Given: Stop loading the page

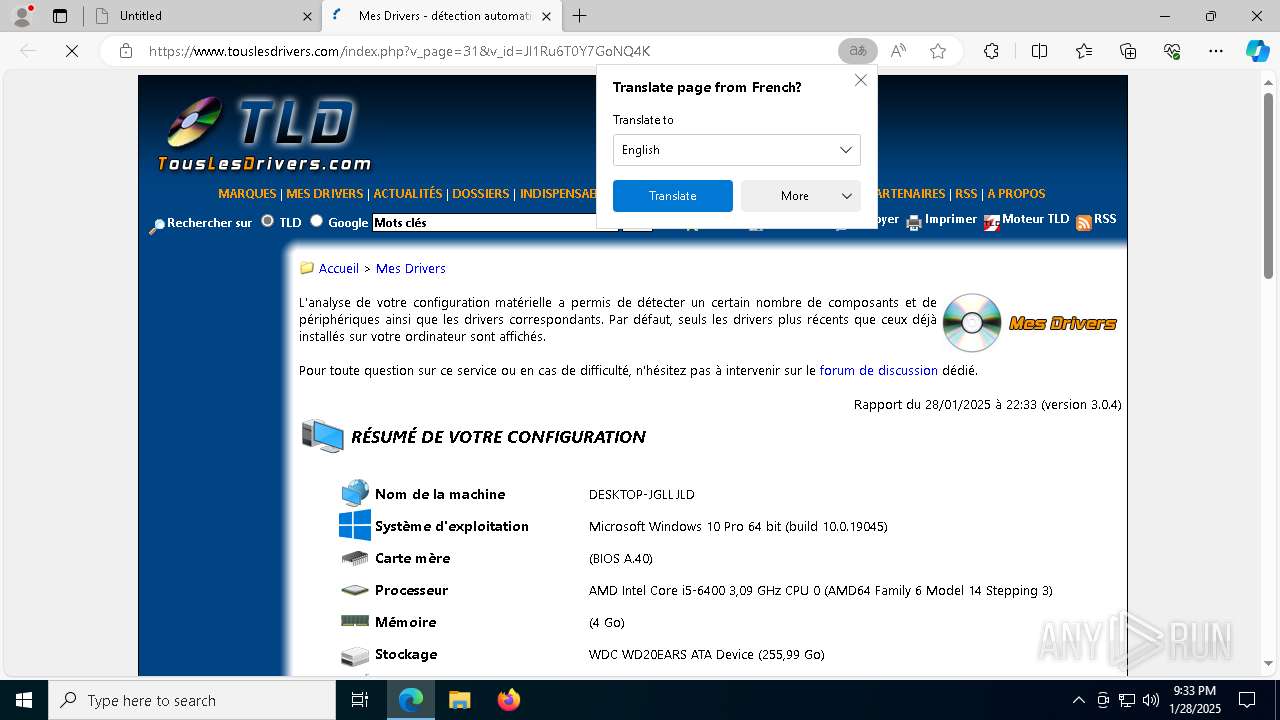Looking at the screenshot, I should point(72,51).
